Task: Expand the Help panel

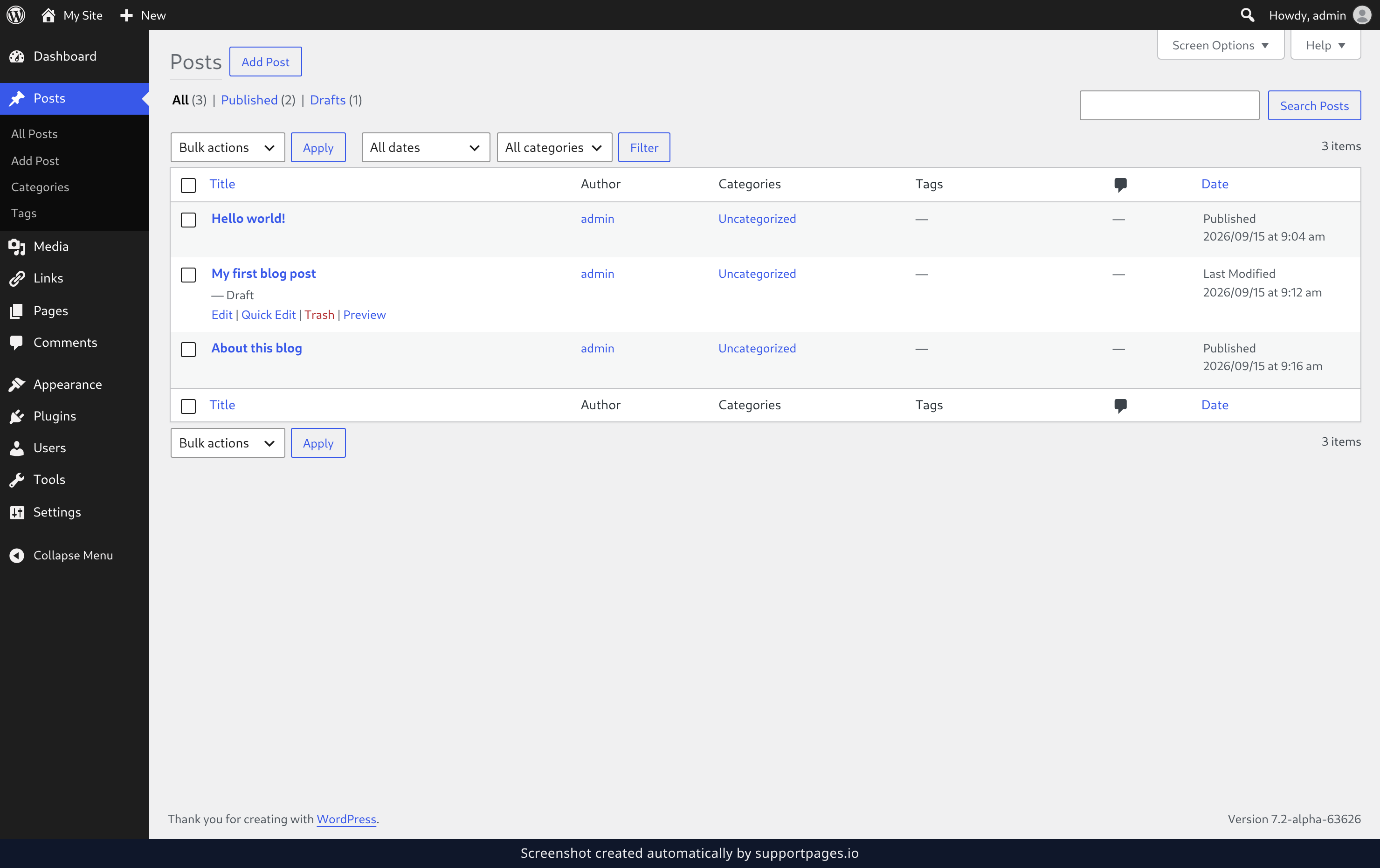Action: (1325, 45)
